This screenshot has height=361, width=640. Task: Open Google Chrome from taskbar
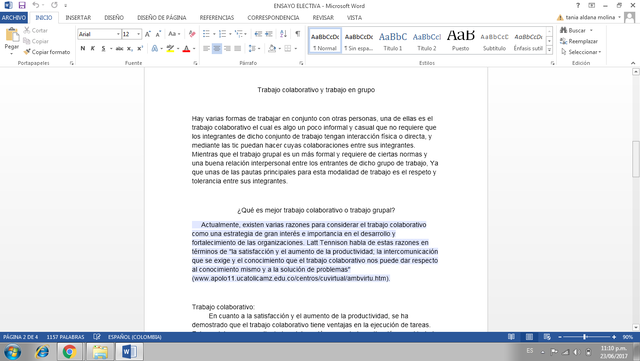(69, 352)
